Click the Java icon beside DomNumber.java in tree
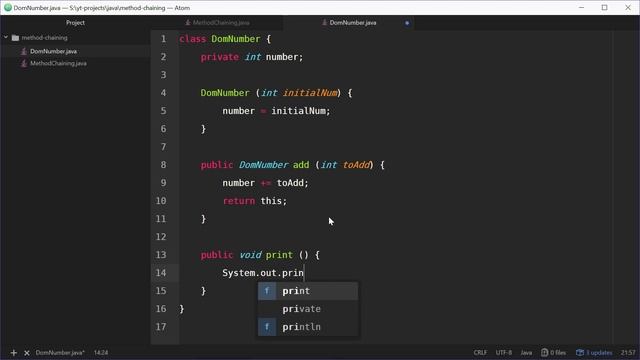640x360 pixels. (x=24, y=51)
